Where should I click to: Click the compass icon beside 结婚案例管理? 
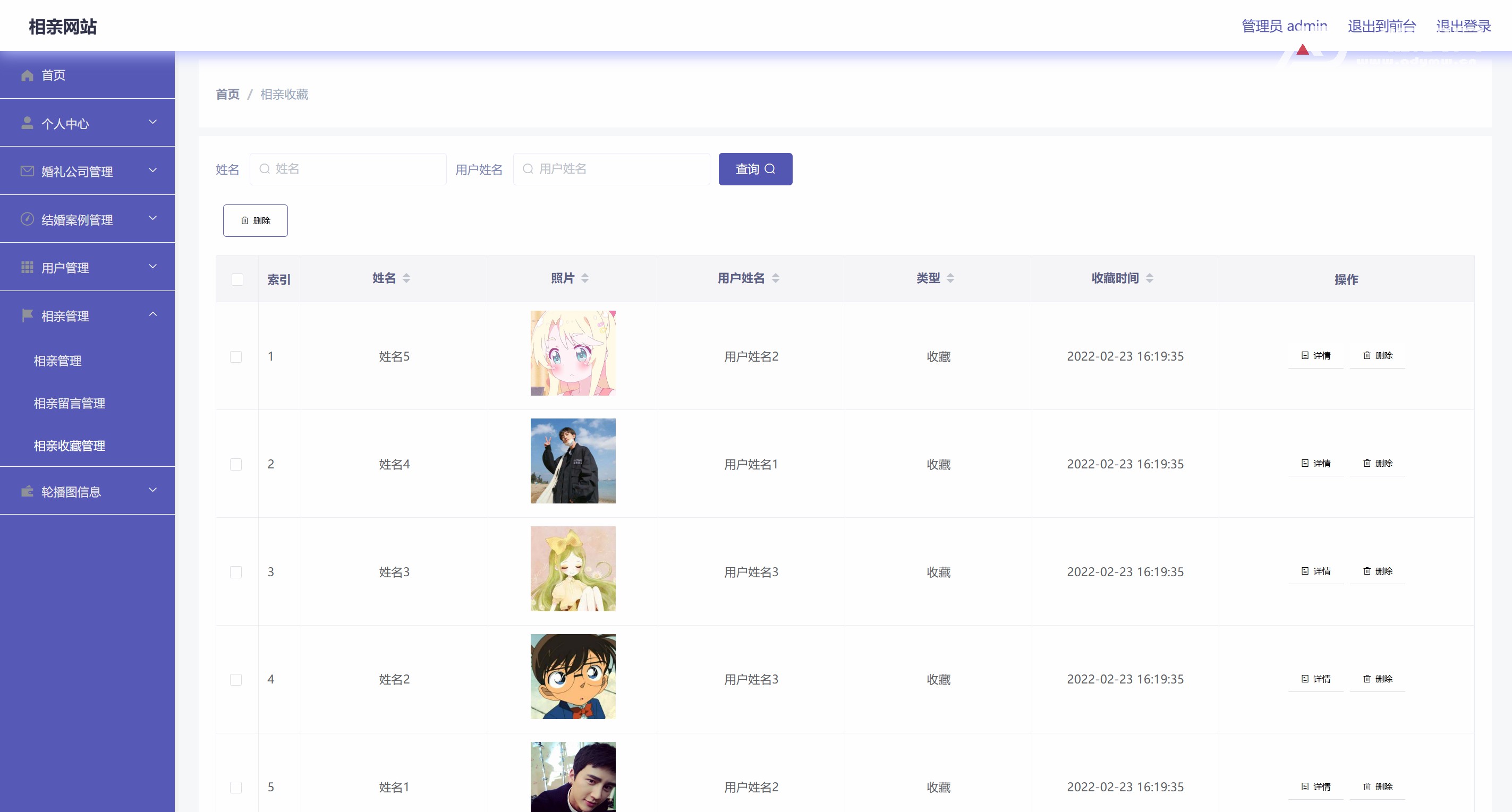[27, 219]
